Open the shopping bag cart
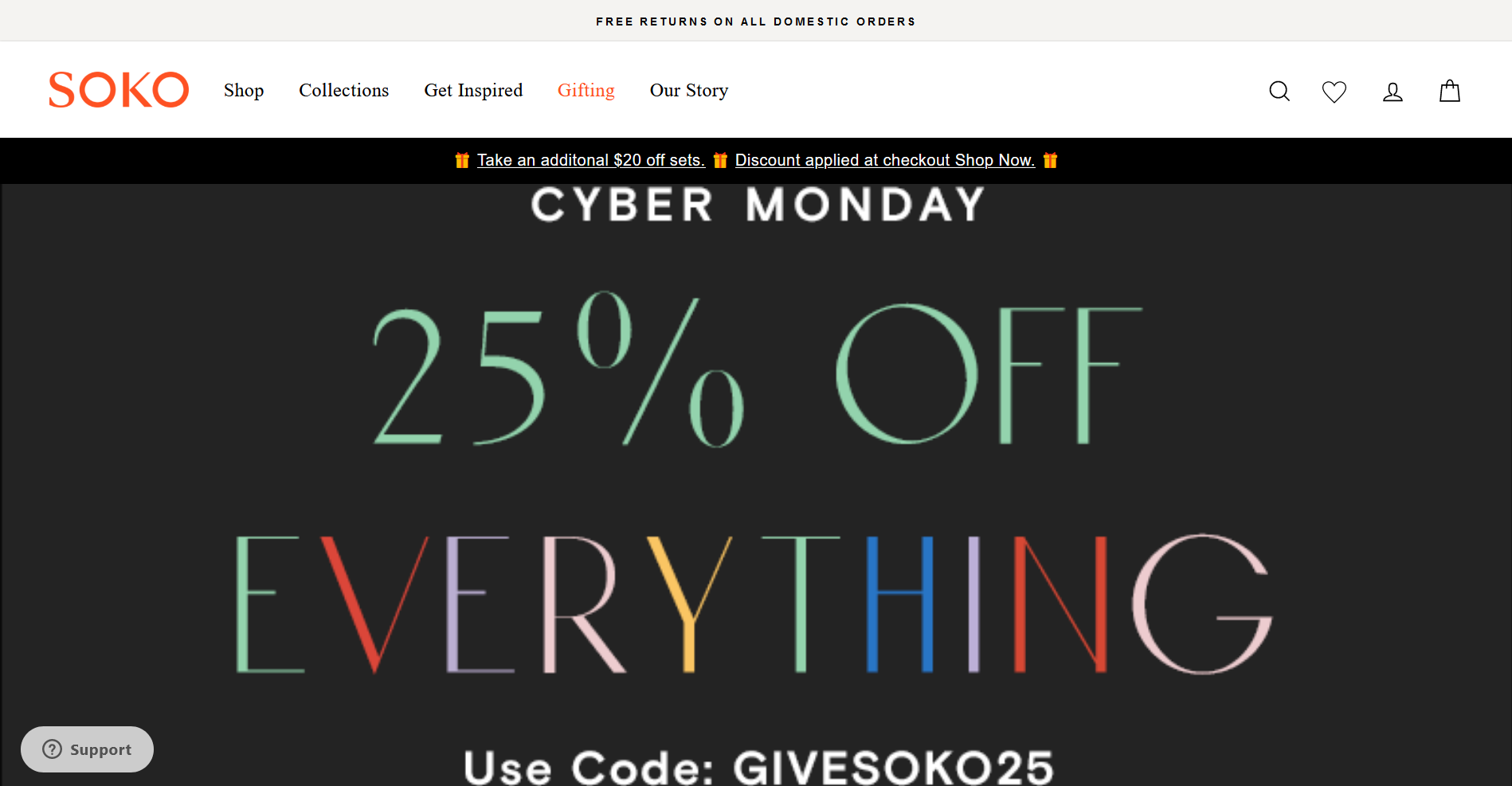The width and height of the screenshot is (1512, 786). 1450,92
